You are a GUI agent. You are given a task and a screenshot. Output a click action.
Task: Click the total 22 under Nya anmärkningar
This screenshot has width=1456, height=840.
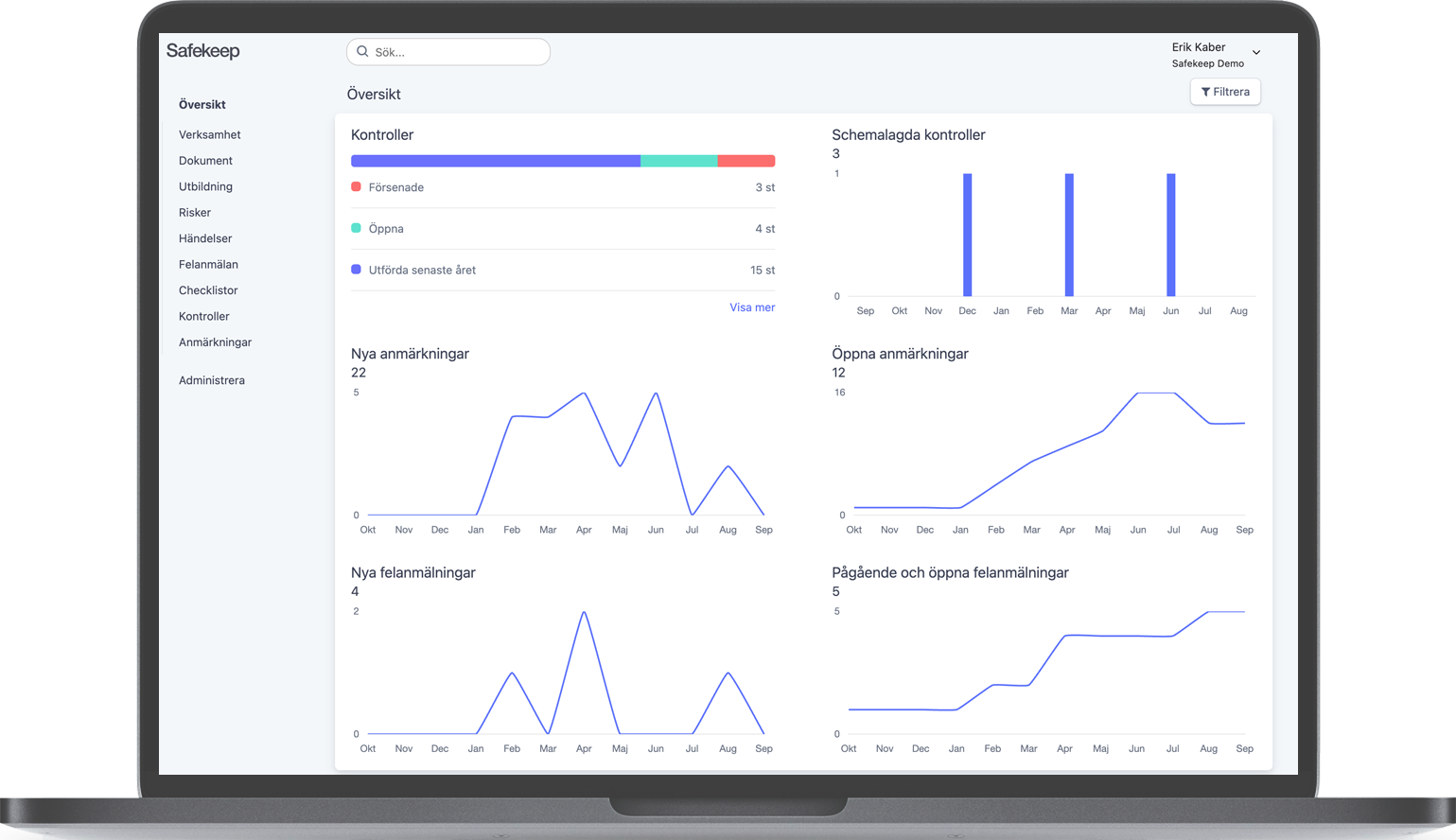[359, 373]
